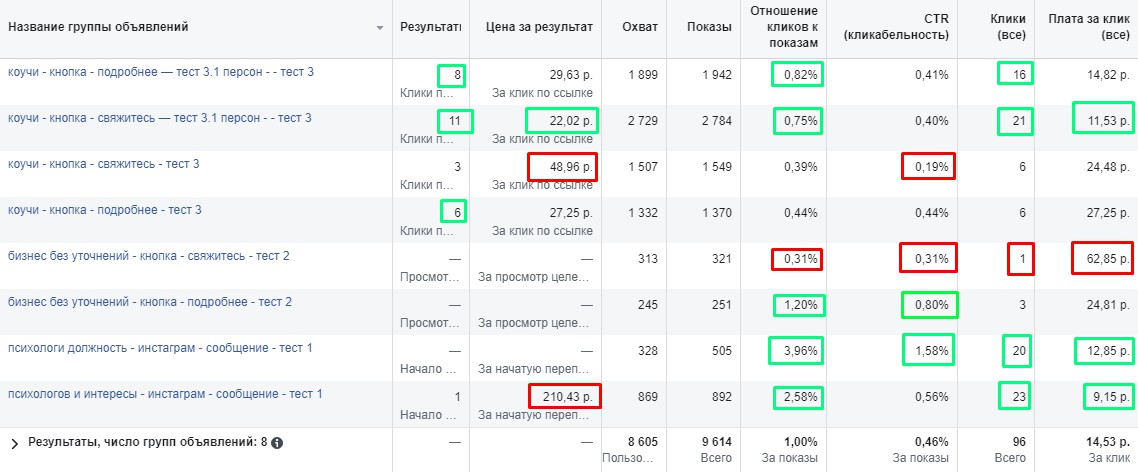Open ad set 'коучи - кнопка - подробнее — тест 3.1 персон'
1138x472 pixels.
(160, 72)
